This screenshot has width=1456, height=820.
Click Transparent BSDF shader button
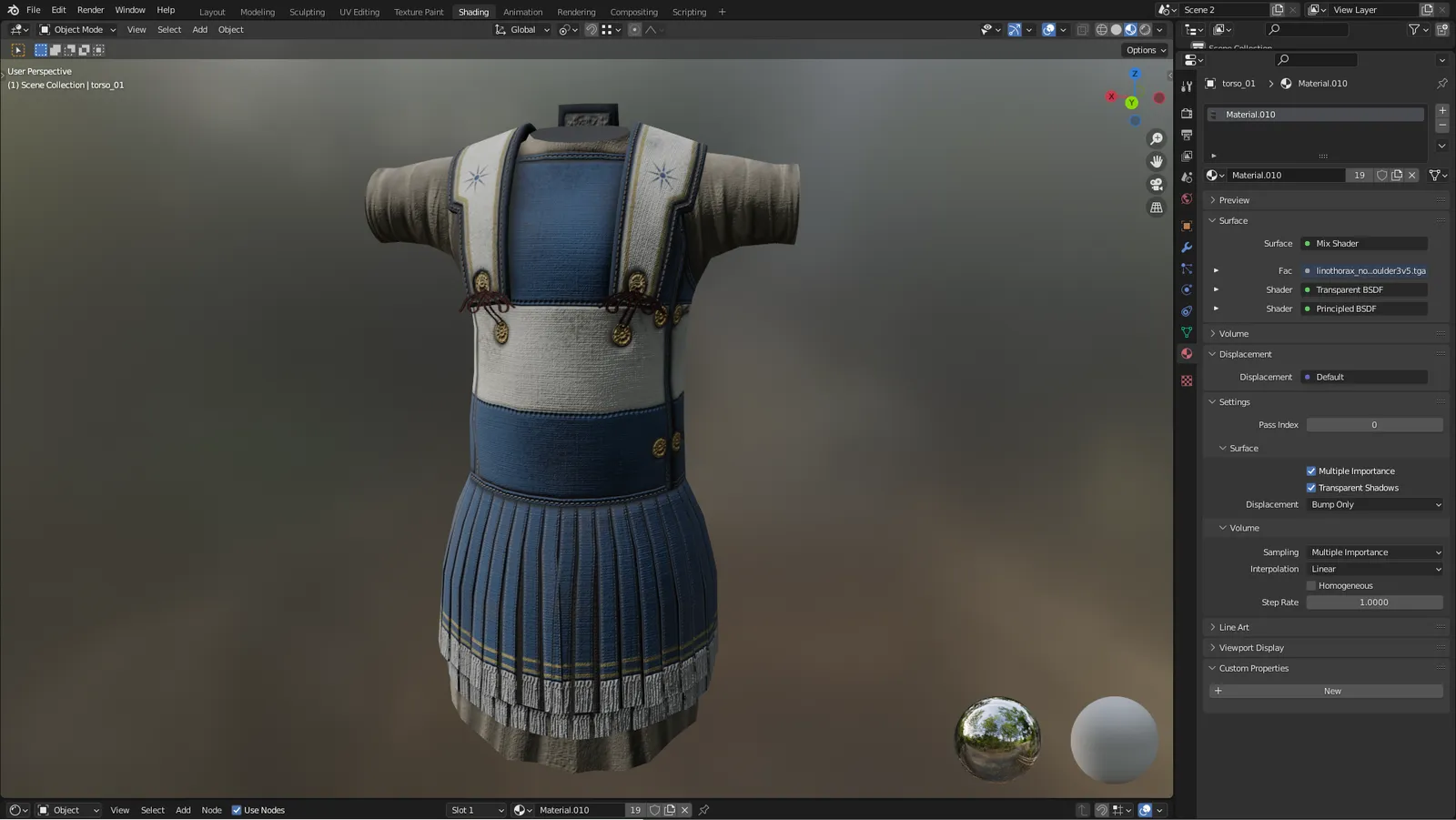(1364, 290)
